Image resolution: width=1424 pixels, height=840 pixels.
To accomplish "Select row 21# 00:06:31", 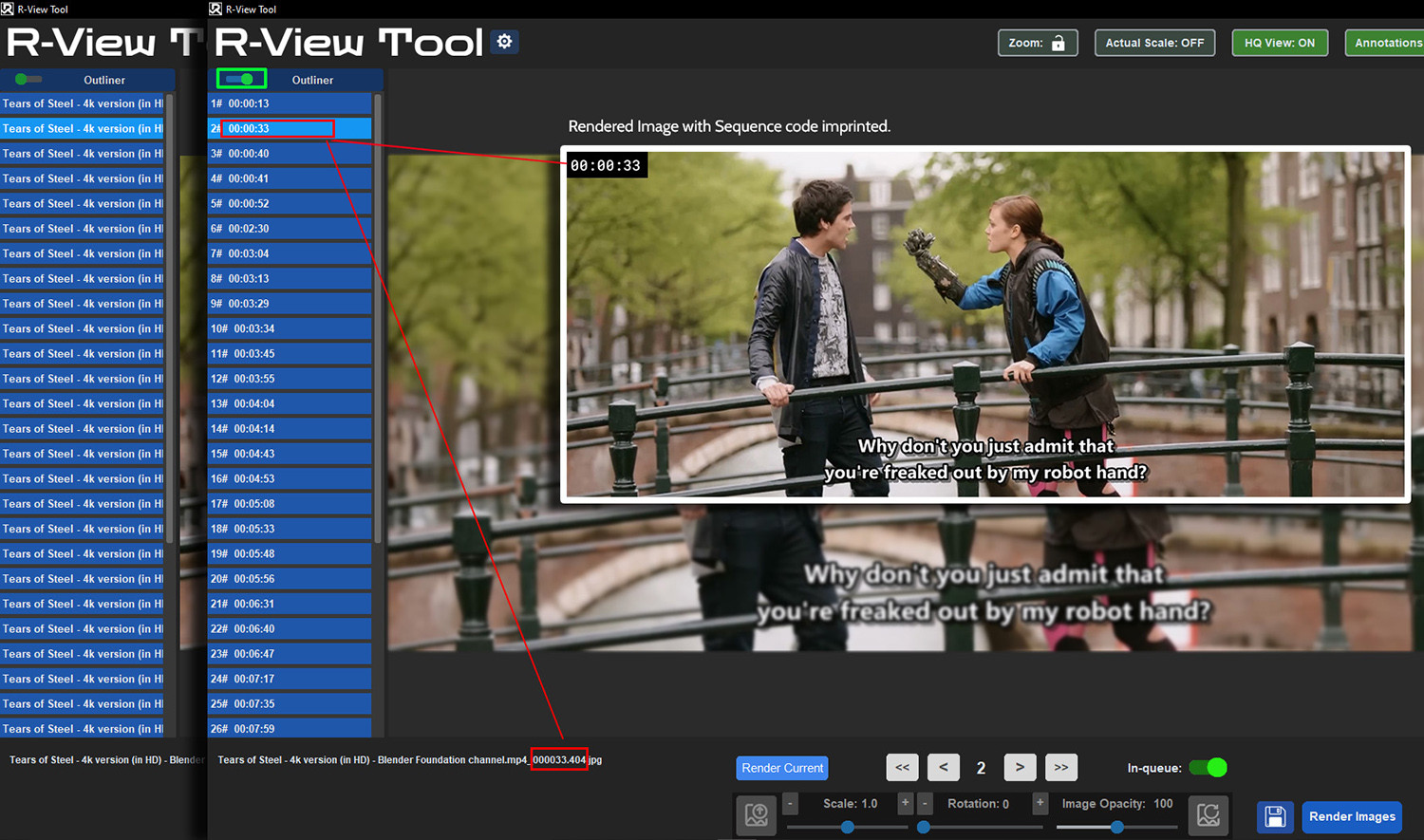I will (290, 603).
